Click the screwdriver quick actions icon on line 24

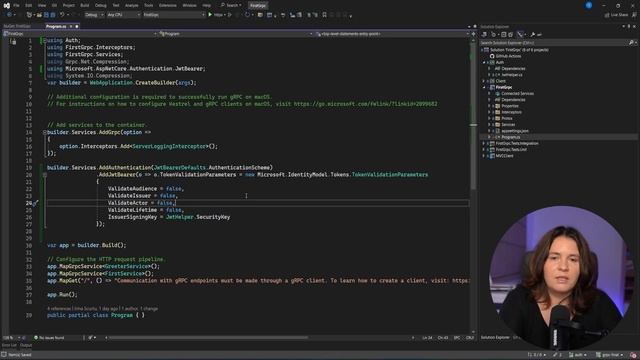pyautogui.click(x=35, y=203)
